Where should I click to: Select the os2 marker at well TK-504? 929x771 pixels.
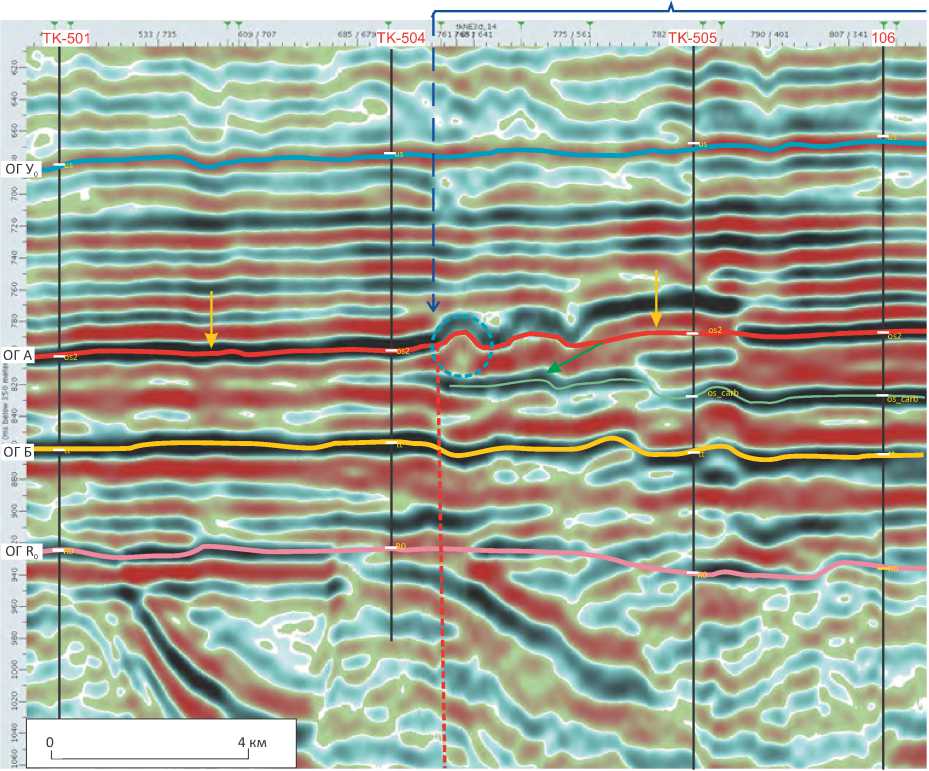click(x=403, y=351)
